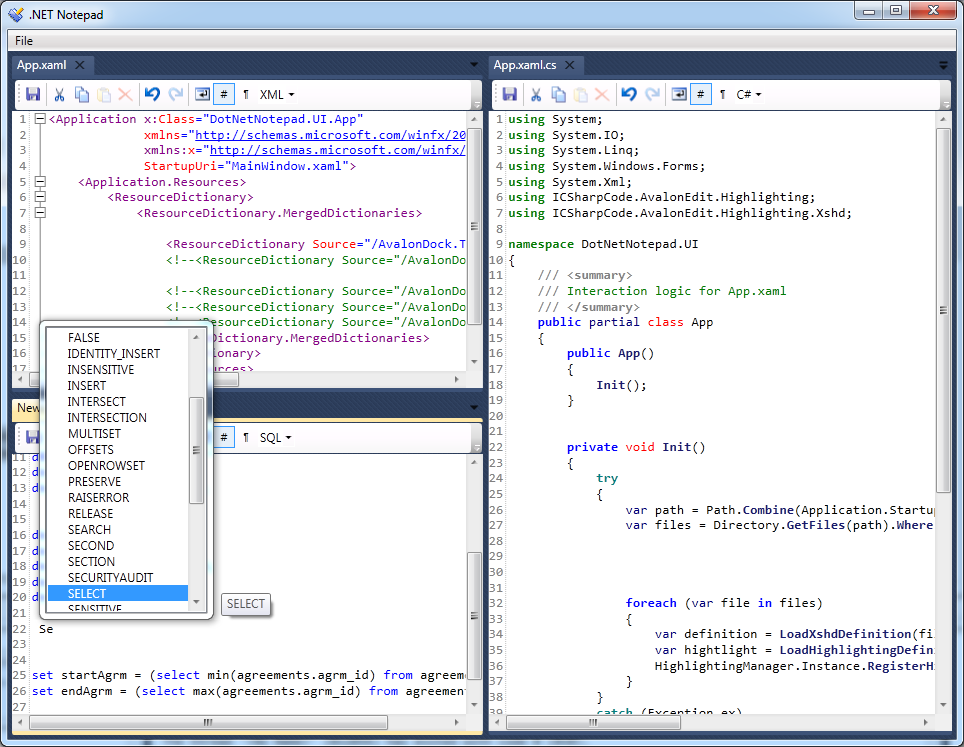
Task: Click the SELECT tooltip beside completion list
Action: [x=245, y=604]
